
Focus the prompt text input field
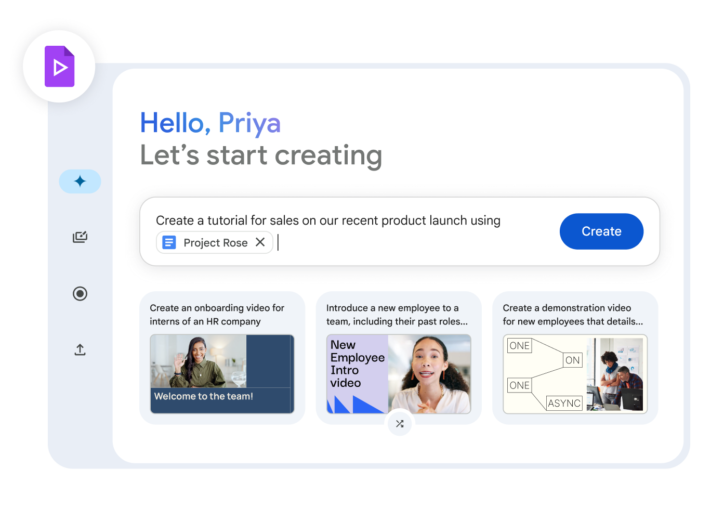pos(399,231)
